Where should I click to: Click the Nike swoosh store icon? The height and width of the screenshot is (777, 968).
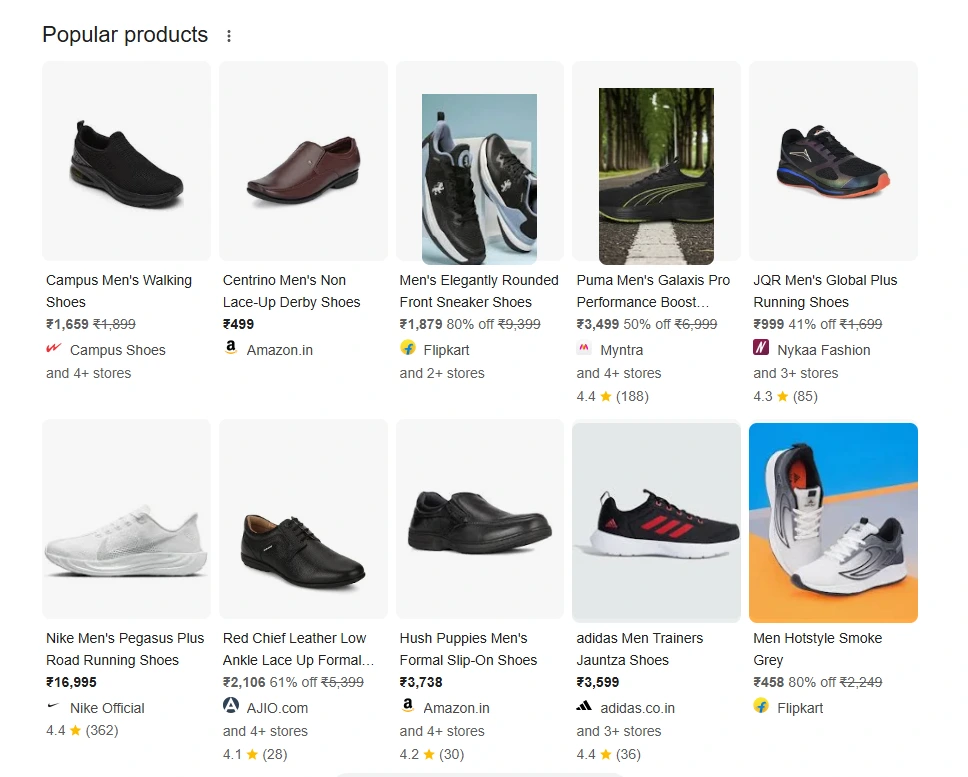[54, 705]
